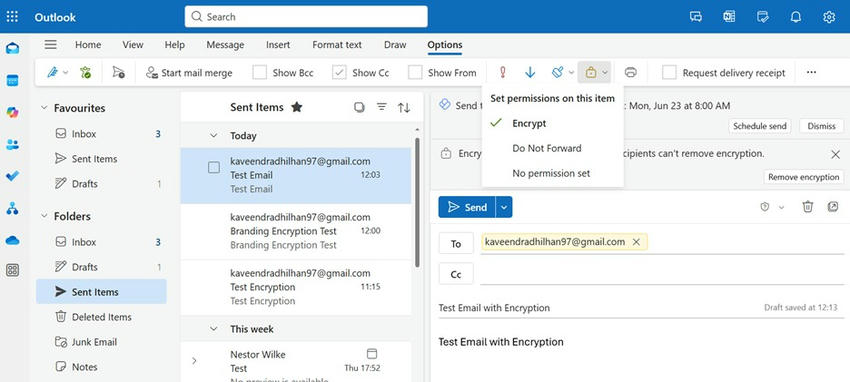This screenshot has height=382, width=850.
Task: Open the message list filter
Action: click(x=382, y=107)
